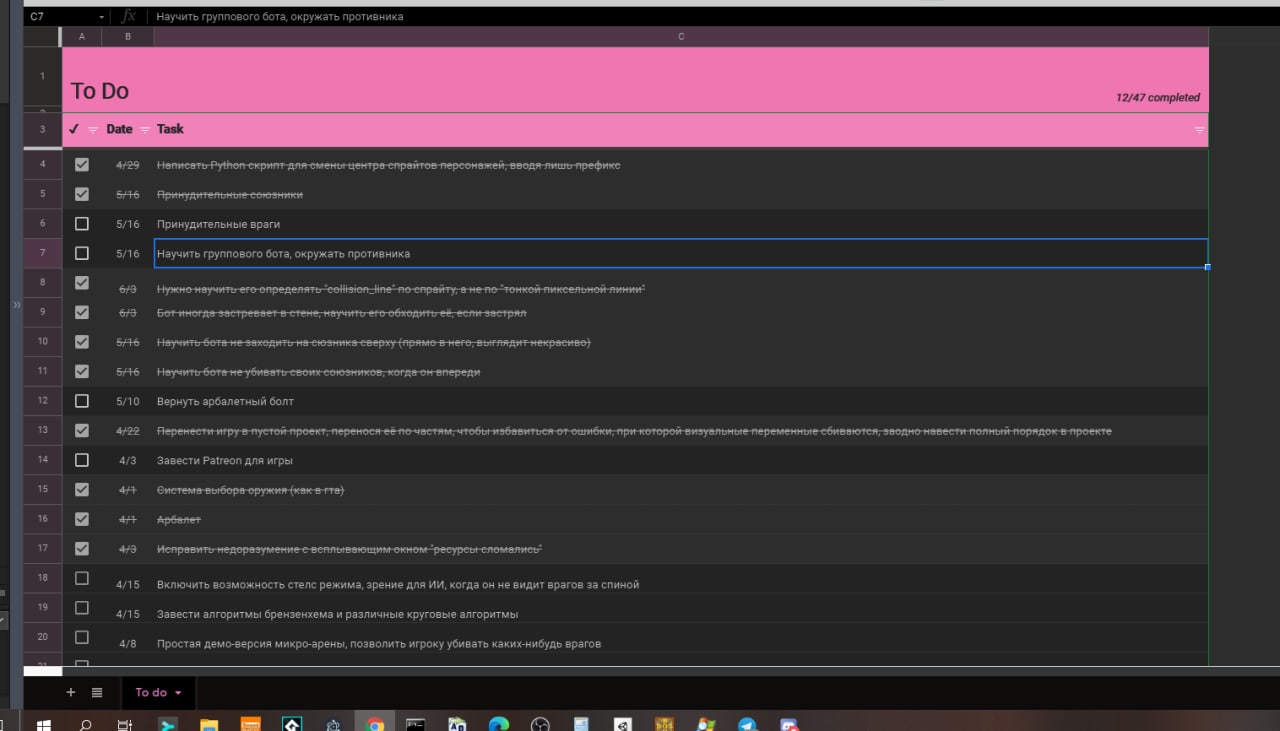Check the стелс режима task checkbox

click(x=82, y=578)
